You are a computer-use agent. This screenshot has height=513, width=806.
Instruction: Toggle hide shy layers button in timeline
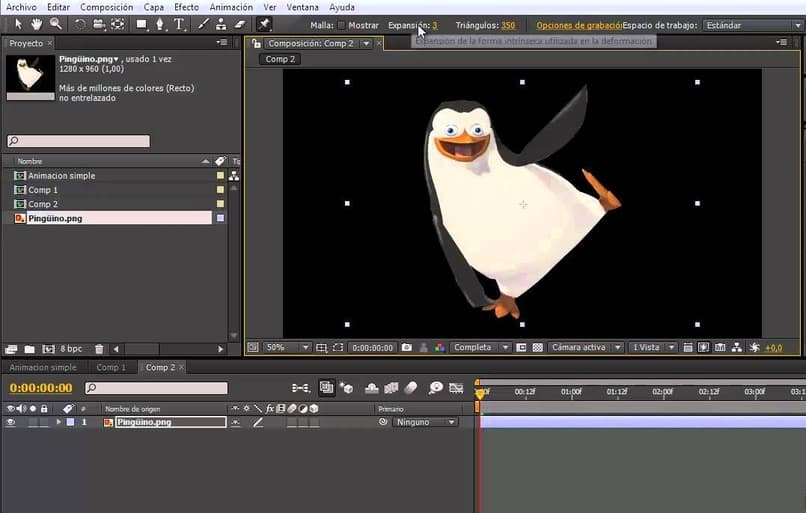click(372, 388)
